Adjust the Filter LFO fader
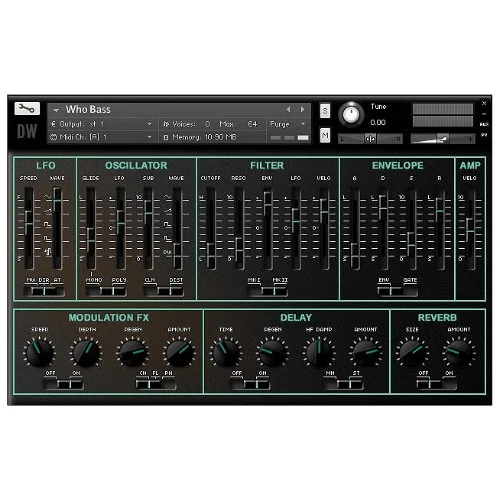Viewport: 500px width, 500px height. pos(295,222)
